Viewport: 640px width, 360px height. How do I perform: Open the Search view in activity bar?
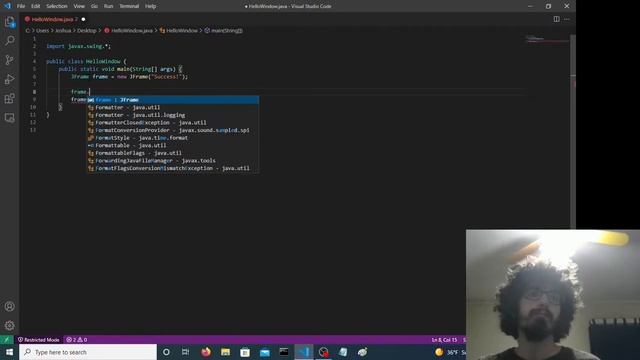click(9, 40)
